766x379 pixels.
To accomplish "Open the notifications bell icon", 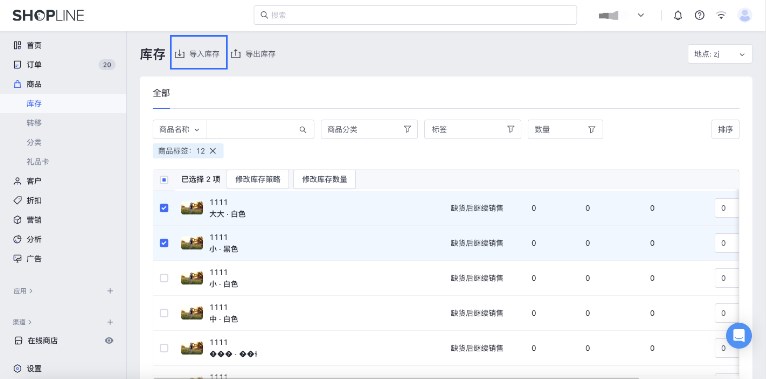I will point(678,15).
